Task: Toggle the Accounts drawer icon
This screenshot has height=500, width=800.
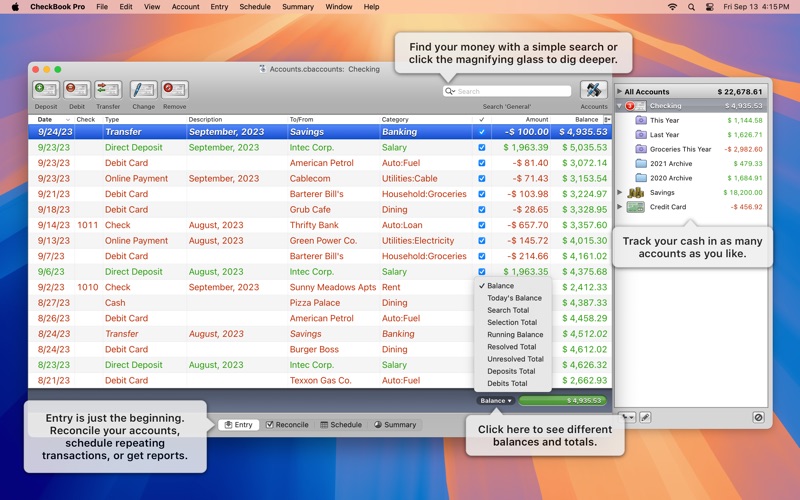Action: pyautogui.click(x=593, y=90)
